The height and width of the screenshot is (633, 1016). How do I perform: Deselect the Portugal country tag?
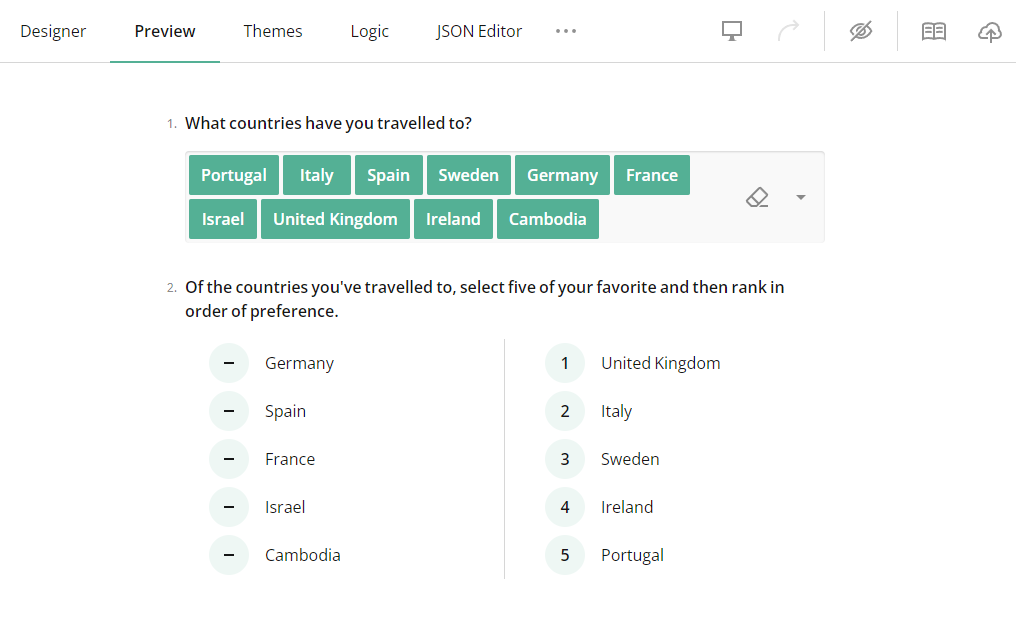(233, 174)
